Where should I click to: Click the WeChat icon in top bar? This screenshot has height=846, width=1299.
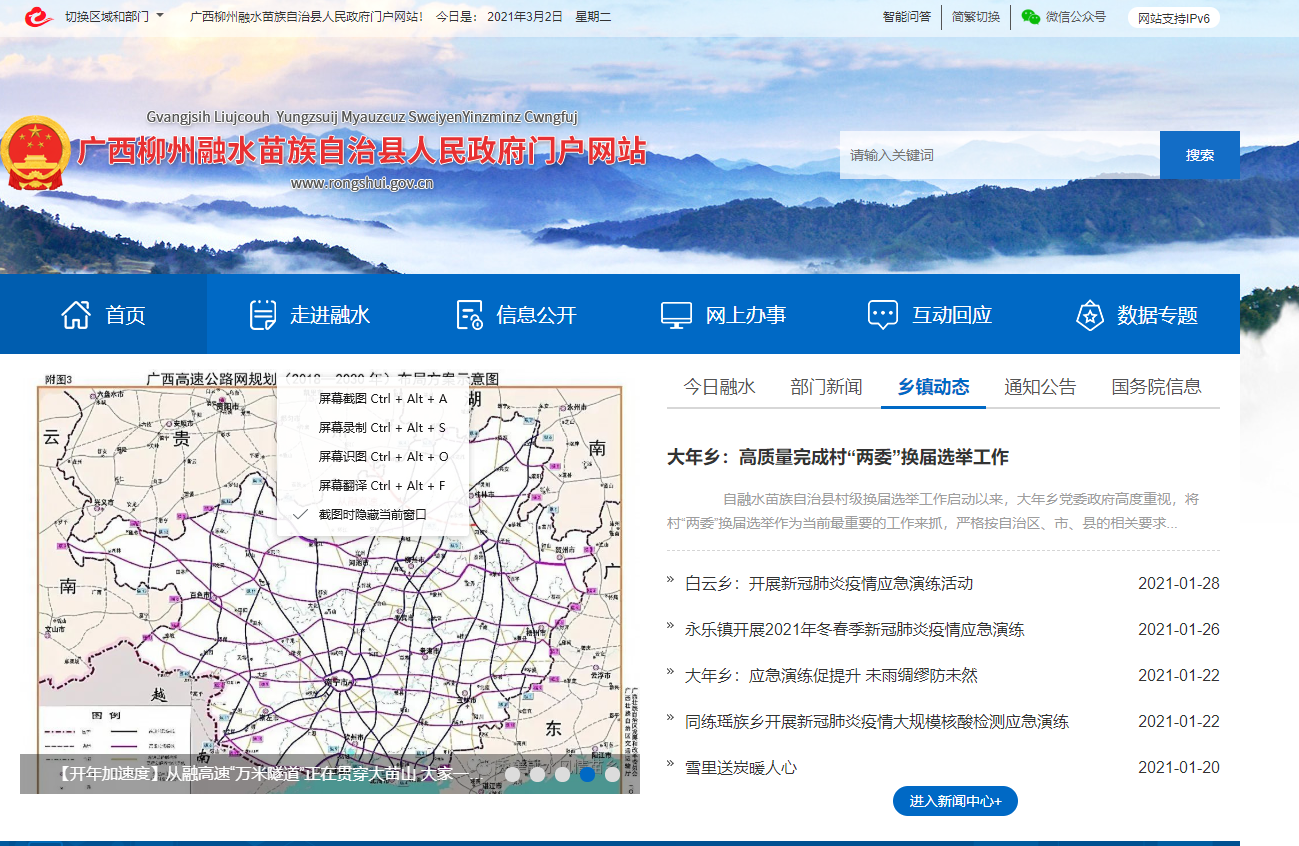1030,17
